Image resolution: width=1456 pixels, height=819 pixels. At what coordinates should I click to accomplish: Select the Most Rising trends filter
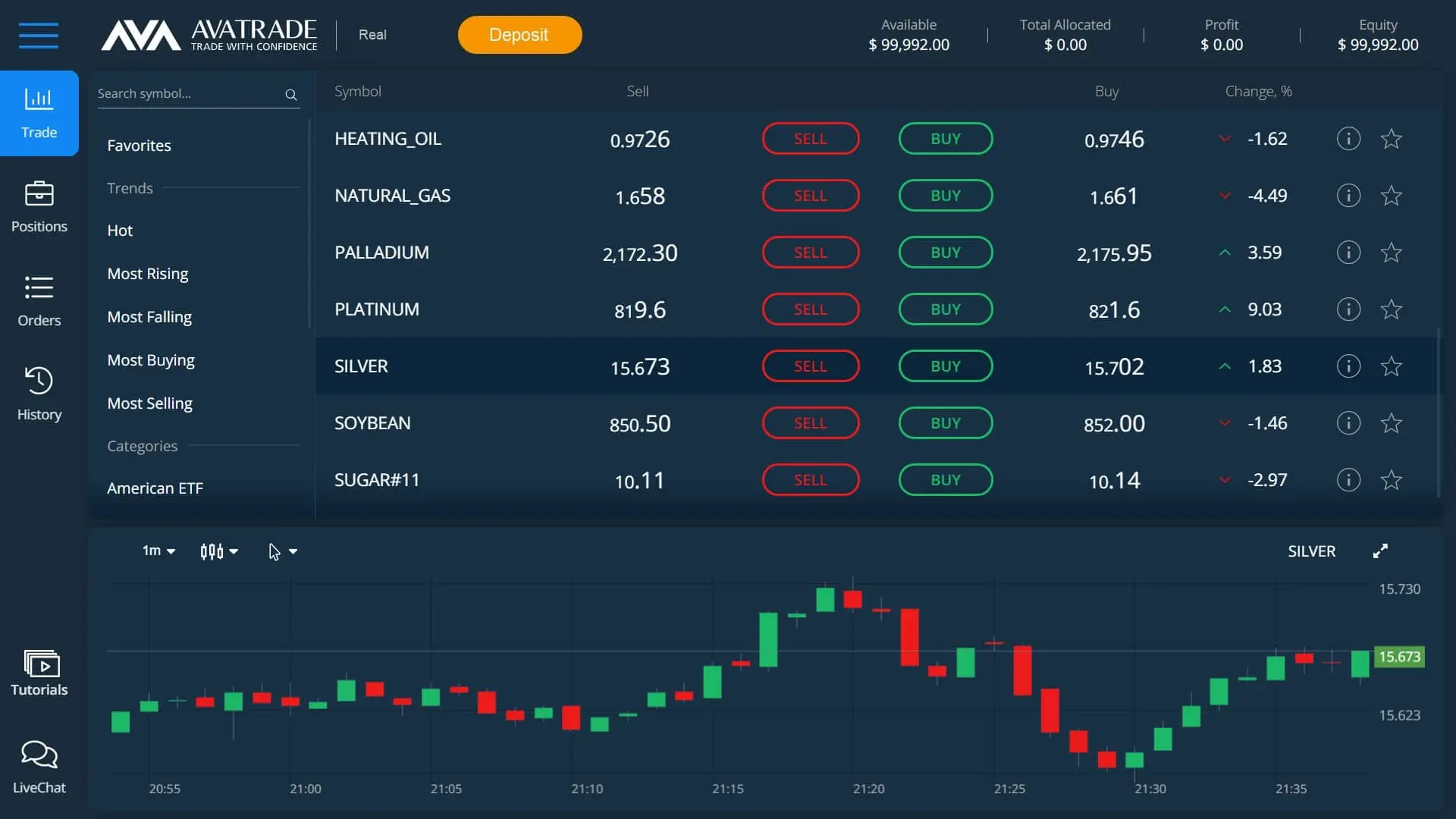148,273
